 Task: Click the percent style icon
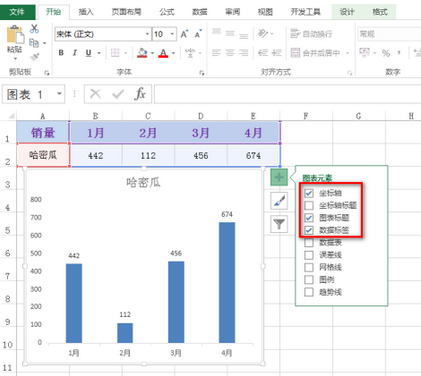click(386, 53)
